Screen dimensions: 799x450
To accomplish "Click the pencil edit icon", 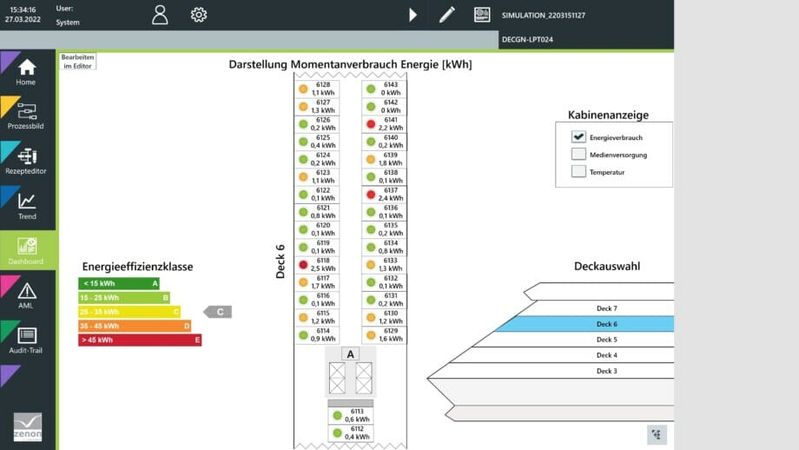I will point(446,14).
